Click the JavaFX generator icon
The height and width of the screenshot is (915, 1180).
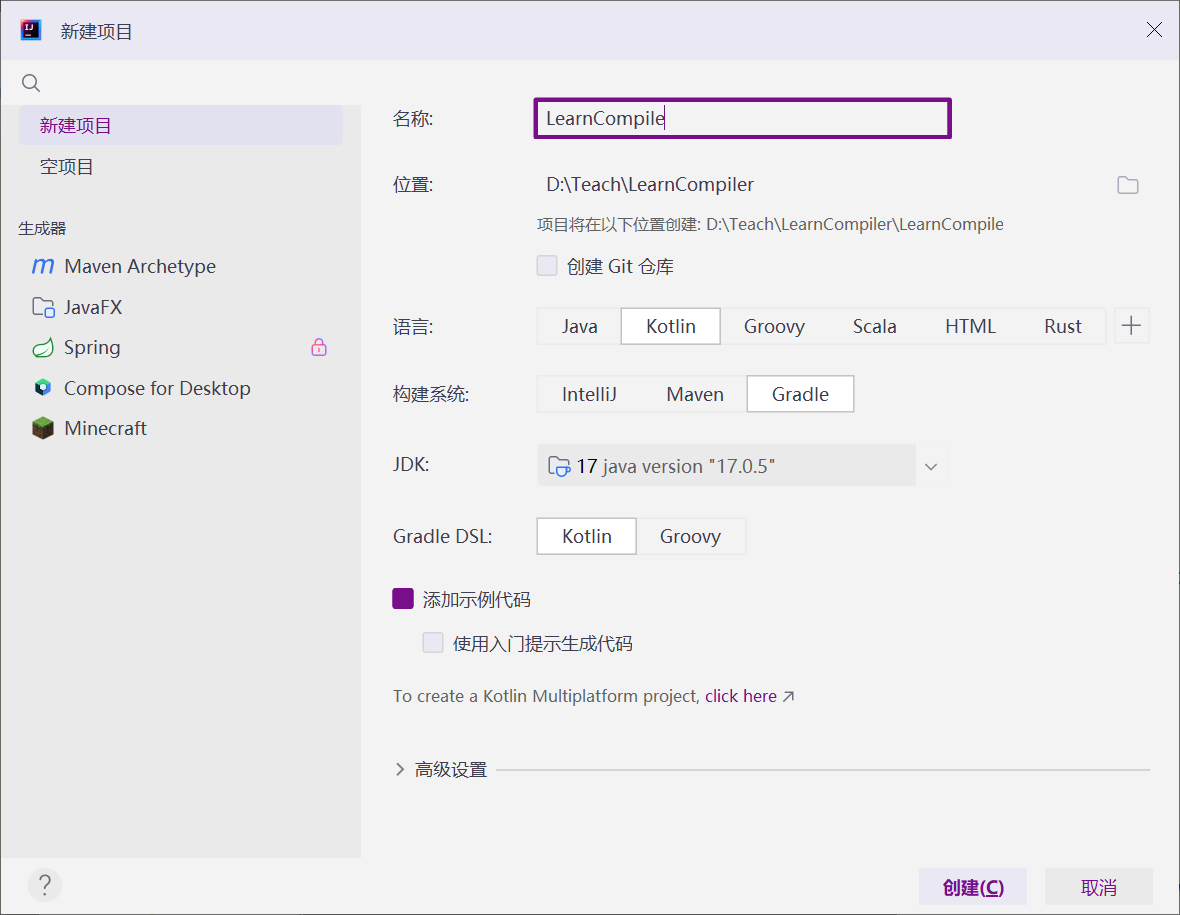(x=43, y=307)
